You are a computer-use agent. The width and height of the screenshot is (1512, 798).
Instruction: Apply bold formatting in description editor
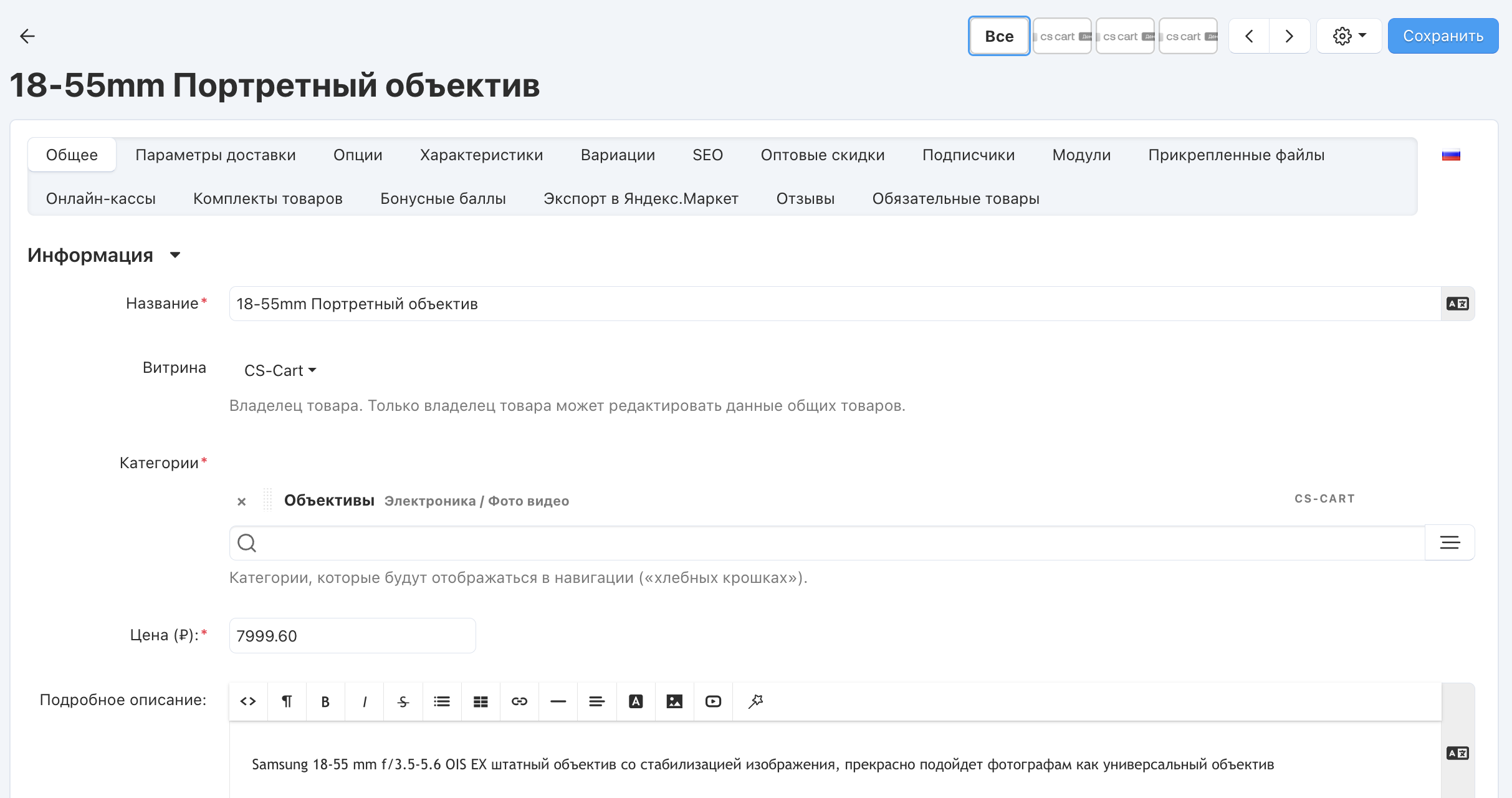(325, 701)
